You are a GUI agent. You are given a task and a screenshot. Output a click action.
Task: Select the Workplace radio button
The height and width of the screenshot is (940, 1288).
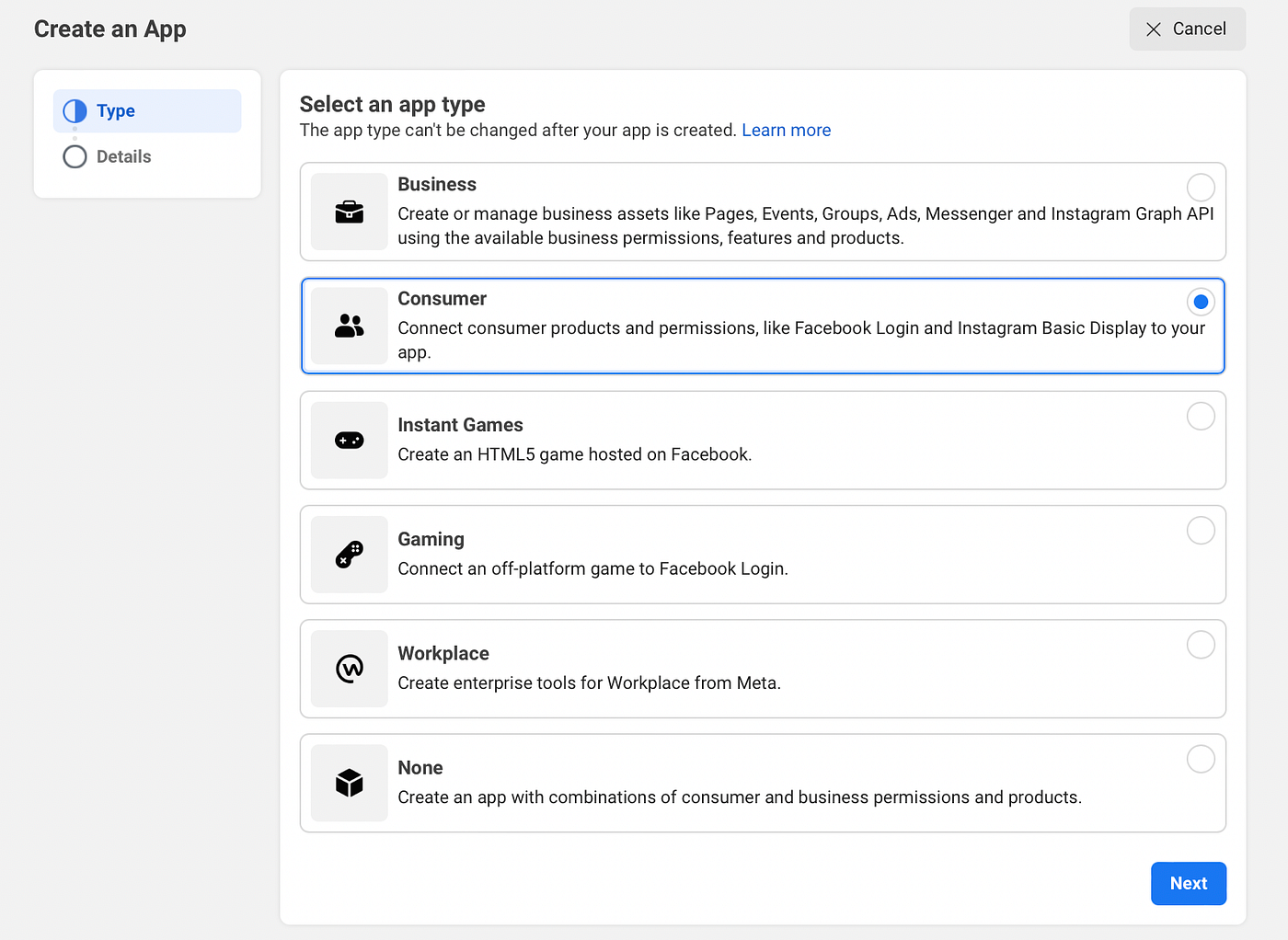click(1201, 645)
